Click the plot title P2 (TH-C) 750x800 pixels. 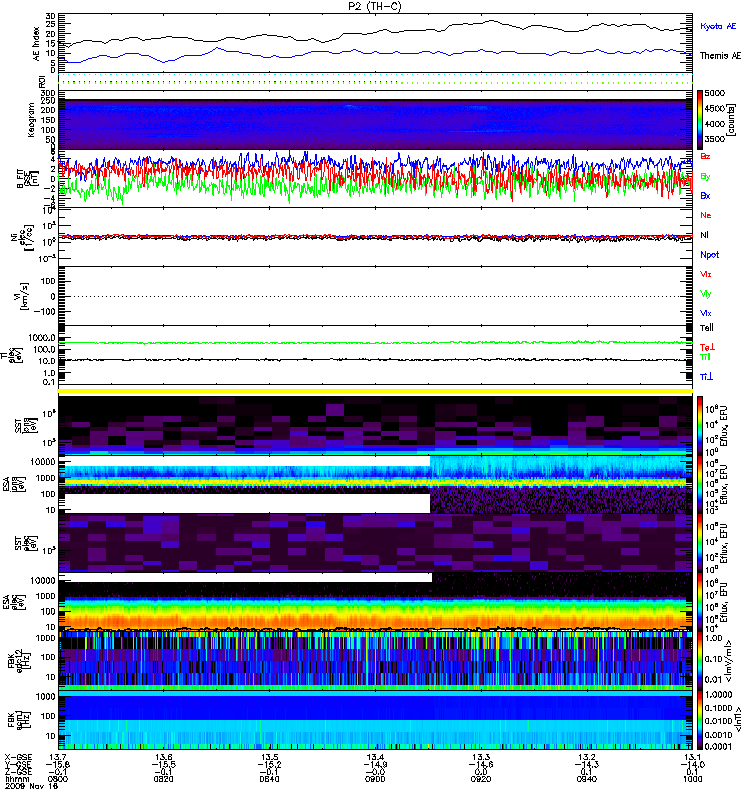[x=375, y=6]
